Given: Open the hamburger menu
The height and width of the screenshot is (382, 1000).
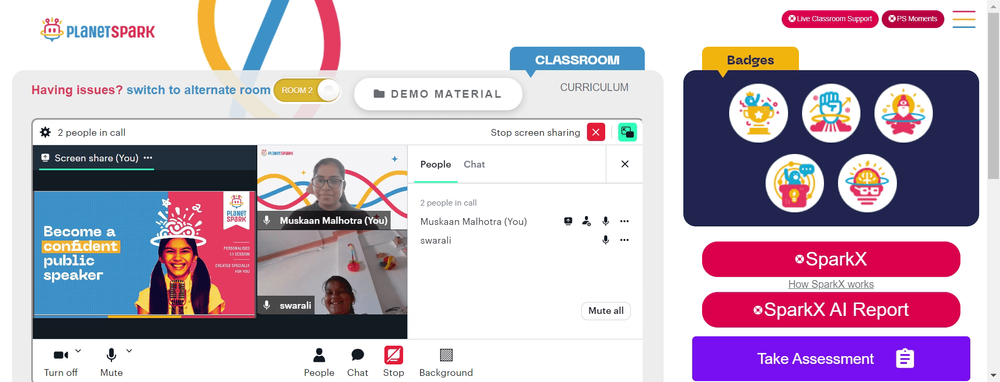Looking at the screenshot, I should tap(964, 19).
